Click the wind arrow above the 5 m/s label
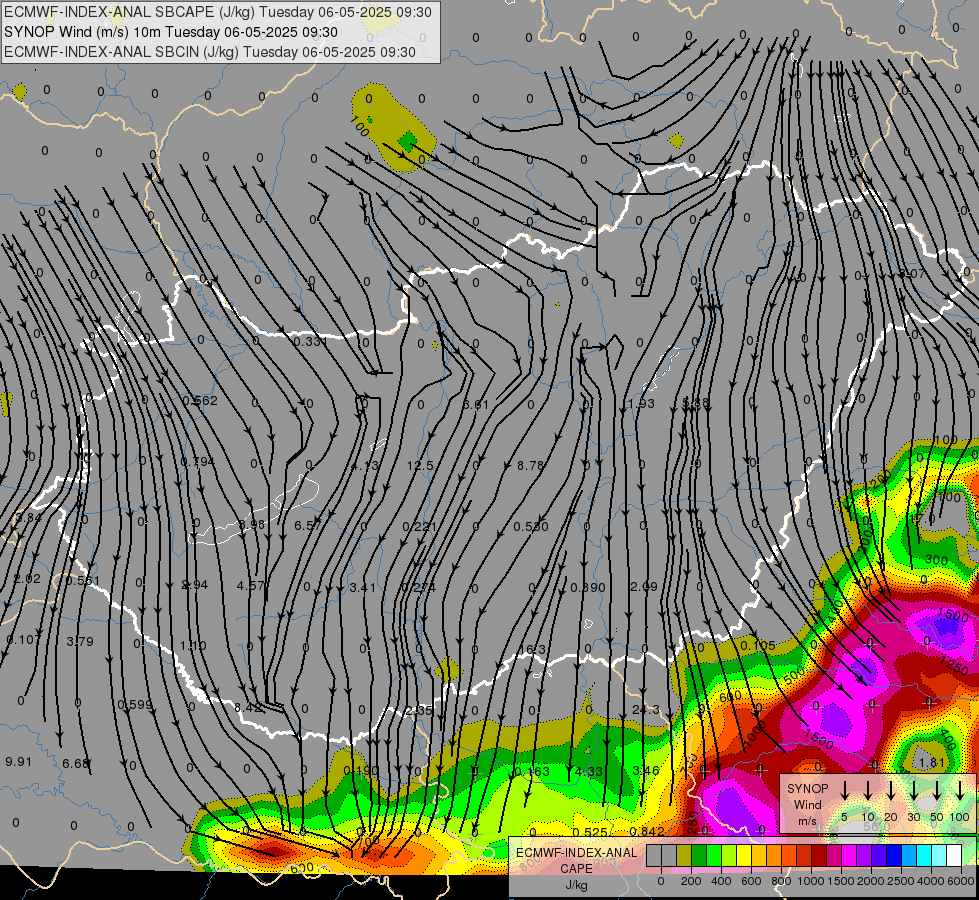979x900 pixels. (x=844, y=790)
